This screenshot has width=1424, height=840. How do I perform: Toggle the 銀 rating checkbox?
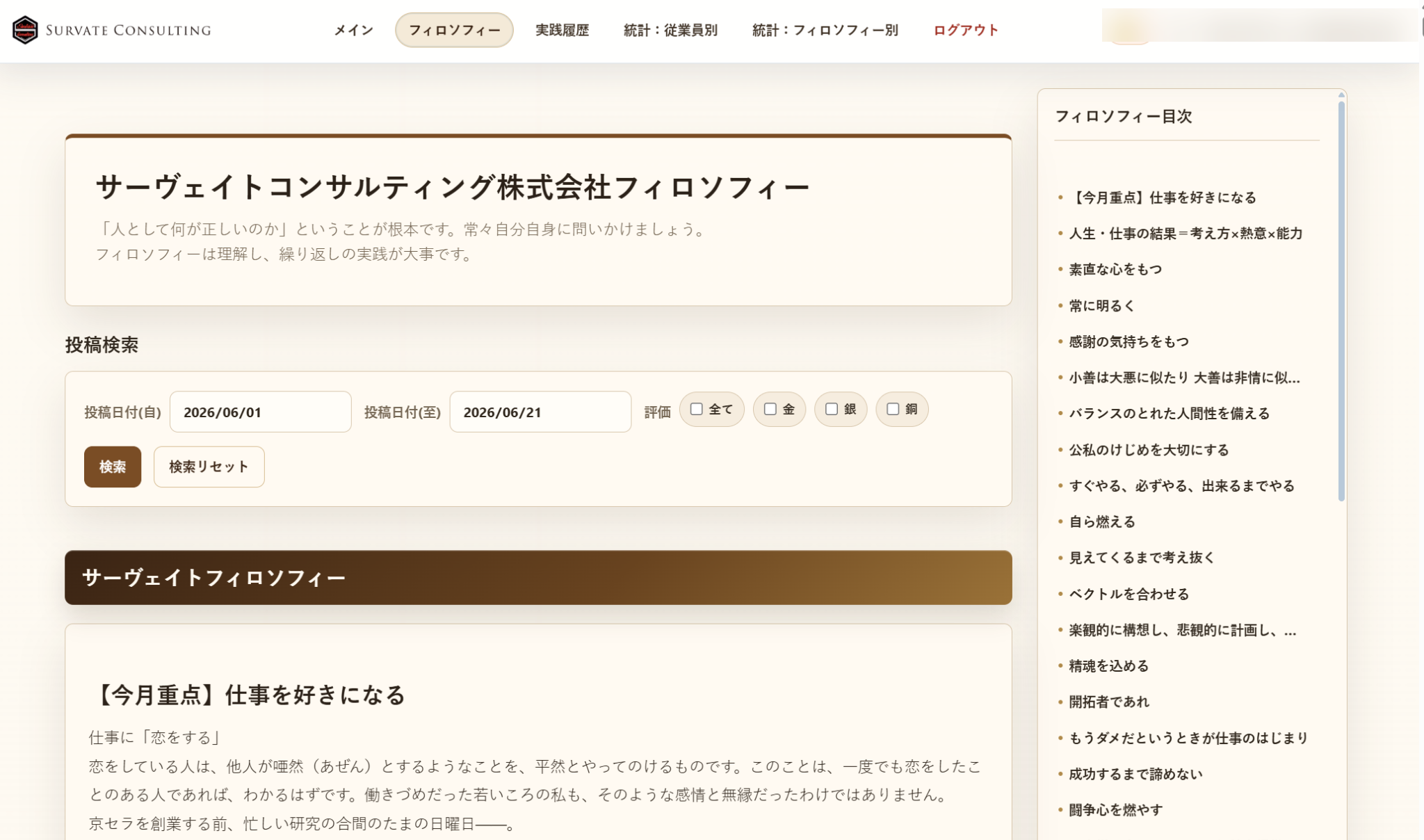pyautogui.click(x=831, y=409)
